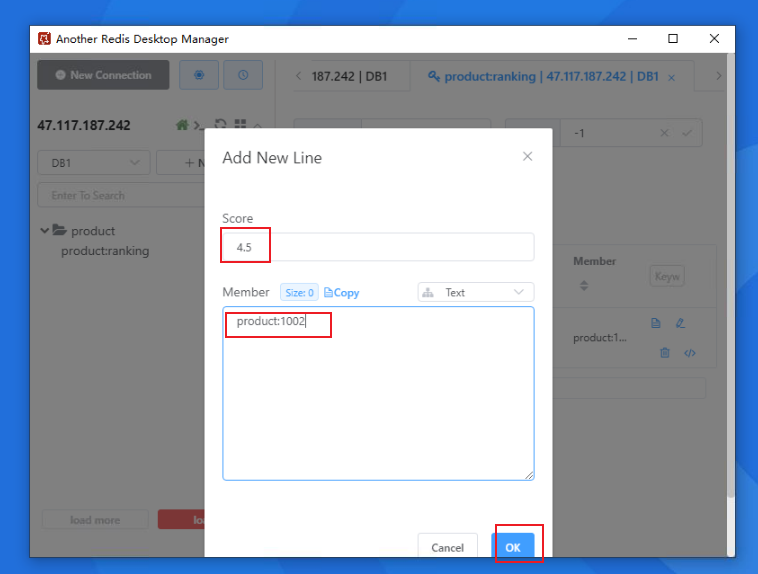Switch to the 187.242 | DB1 tab
The width and height of the screenshot is (758, 574).
[349, 76]
